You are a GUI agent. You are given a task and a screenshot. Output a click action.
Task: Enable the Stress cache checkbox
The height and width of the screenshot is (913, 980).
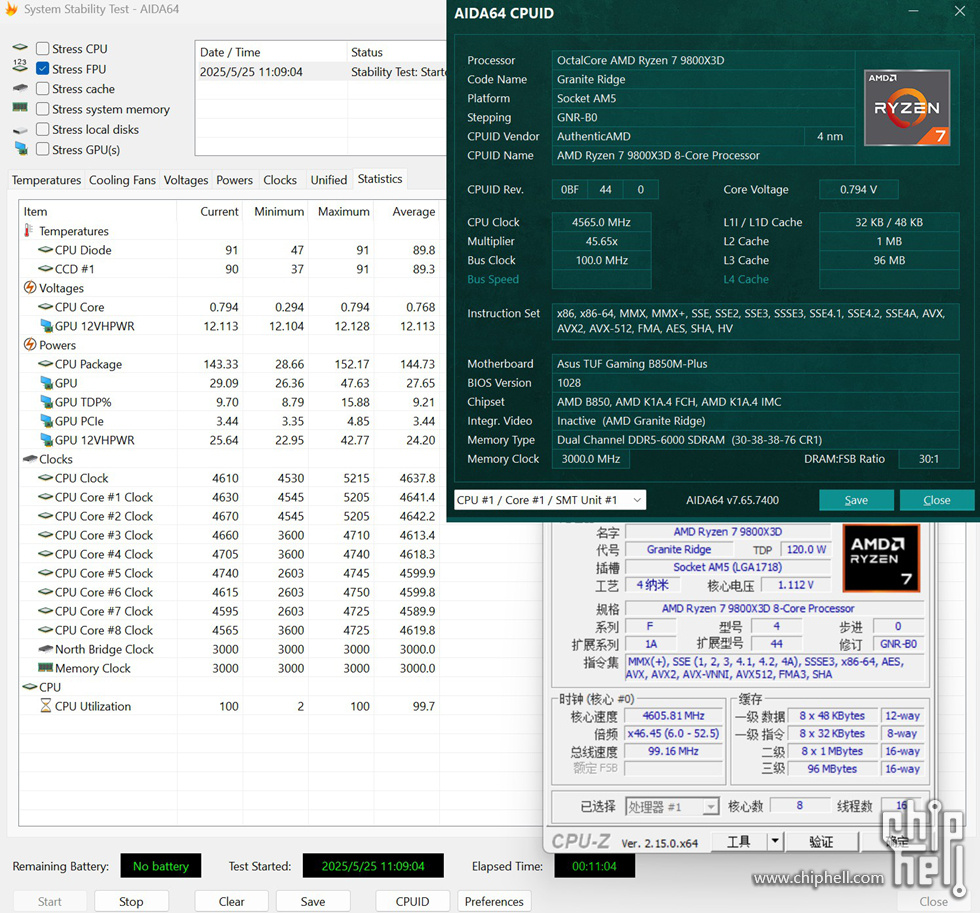click(42, 89)
